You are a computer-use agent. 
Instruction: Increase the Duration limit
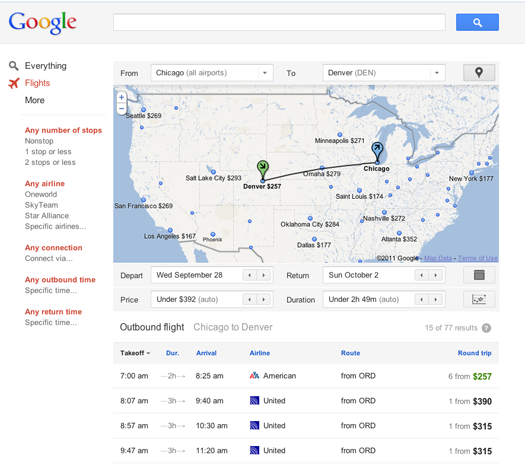coord(436,299)
